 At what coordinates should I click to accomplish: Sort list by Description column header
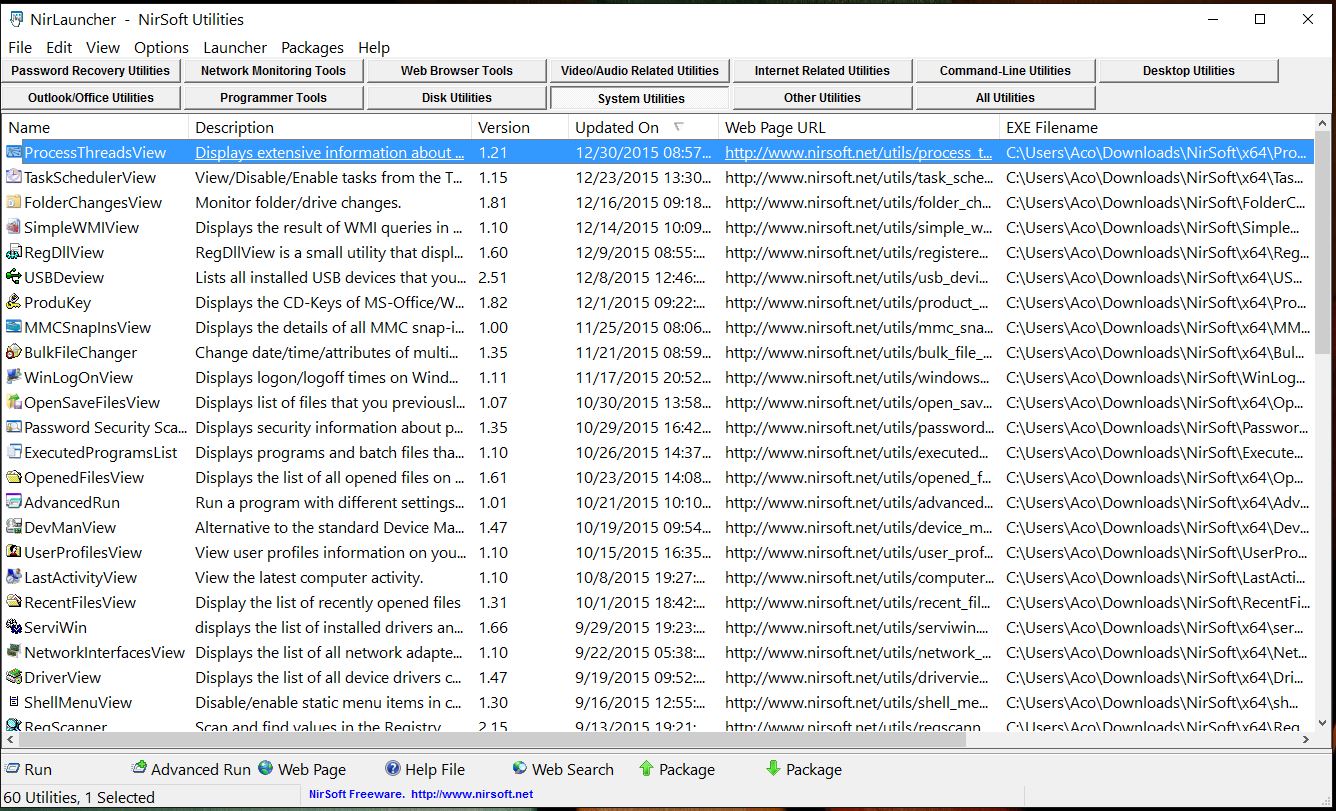[330, 127]
